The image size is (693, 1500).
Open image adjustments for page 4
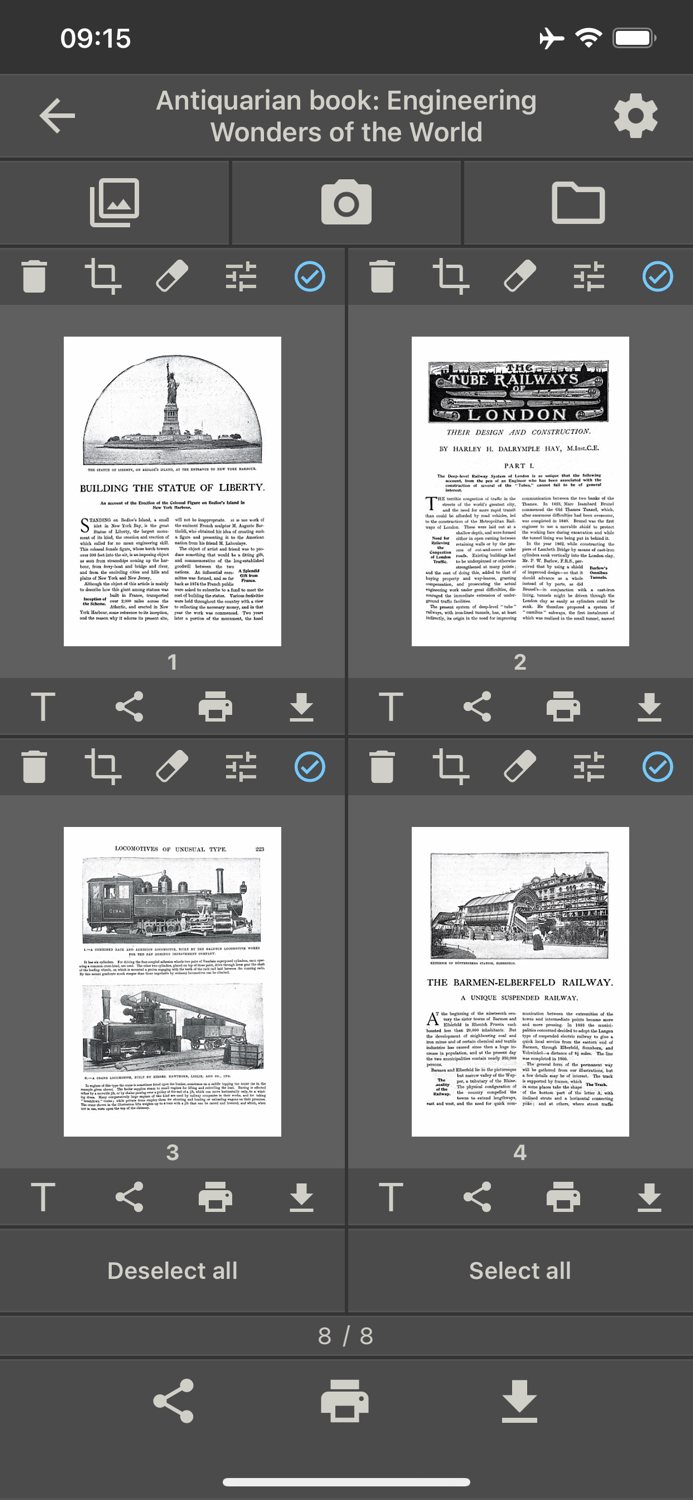(589, 767)
